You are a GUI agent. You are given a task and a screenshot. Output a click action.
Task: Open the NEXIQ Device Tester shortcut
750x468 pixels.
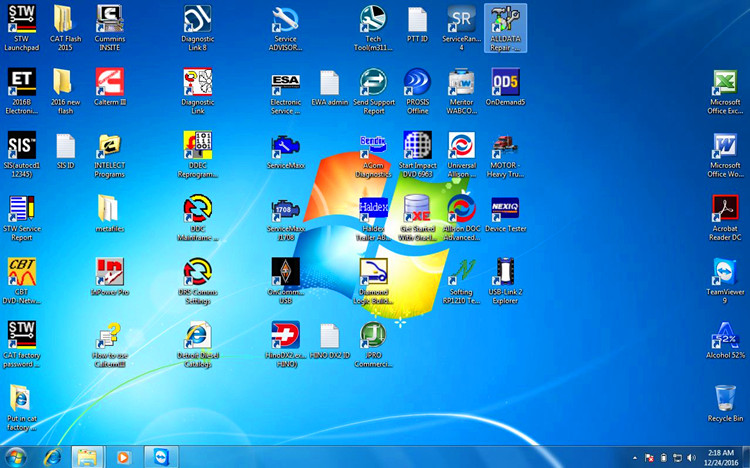click(x=506, y=213)
